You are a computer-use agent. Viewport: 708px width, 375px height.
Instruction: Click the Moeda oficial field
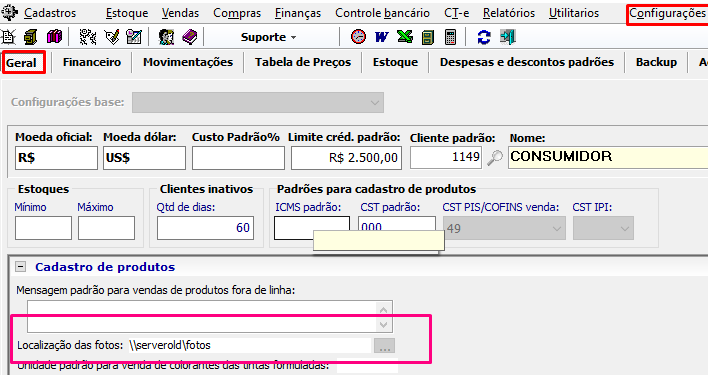56,157
